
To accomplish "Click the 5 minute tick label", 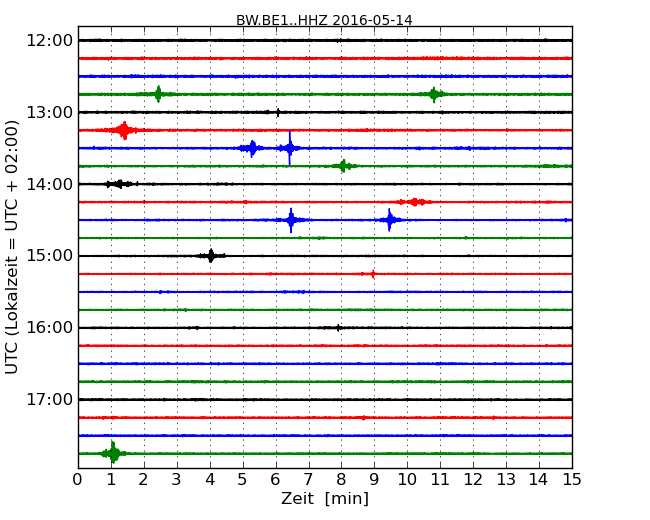I will click(243, 480).
